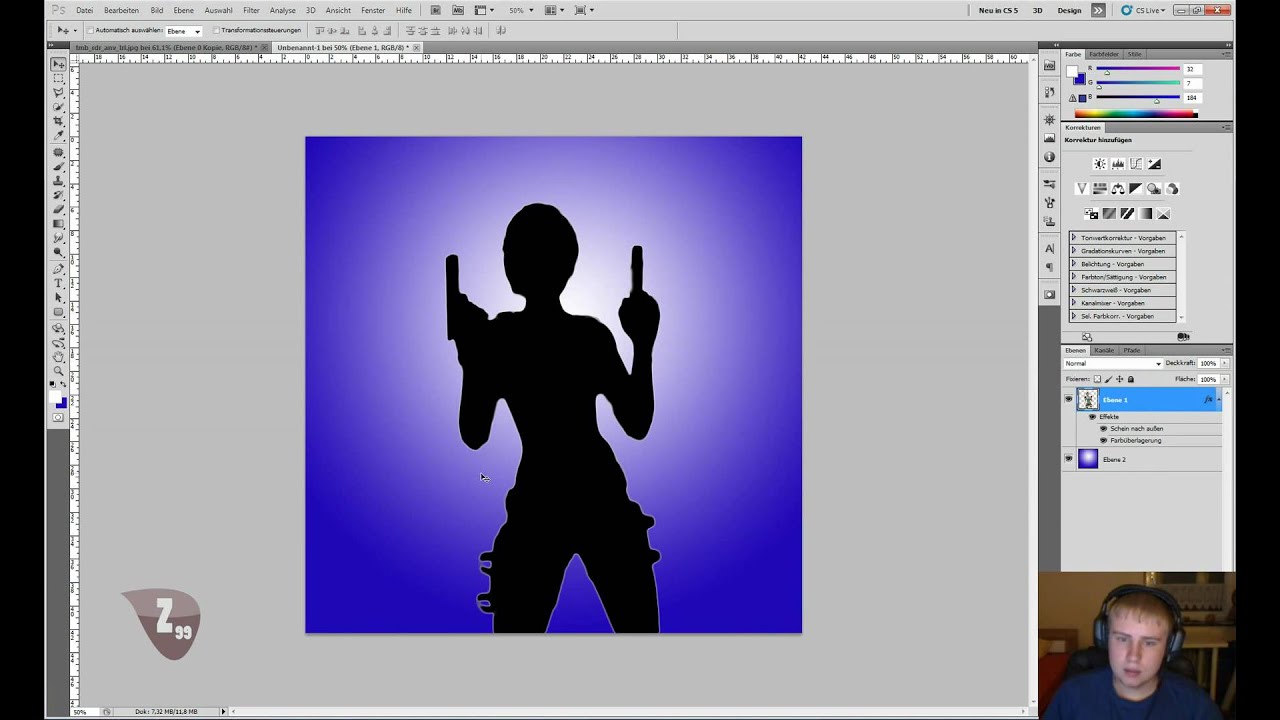Launch Mini Bridge from the application bar
The width and height of the screenshot is (1280, 720).
[458, 10]
